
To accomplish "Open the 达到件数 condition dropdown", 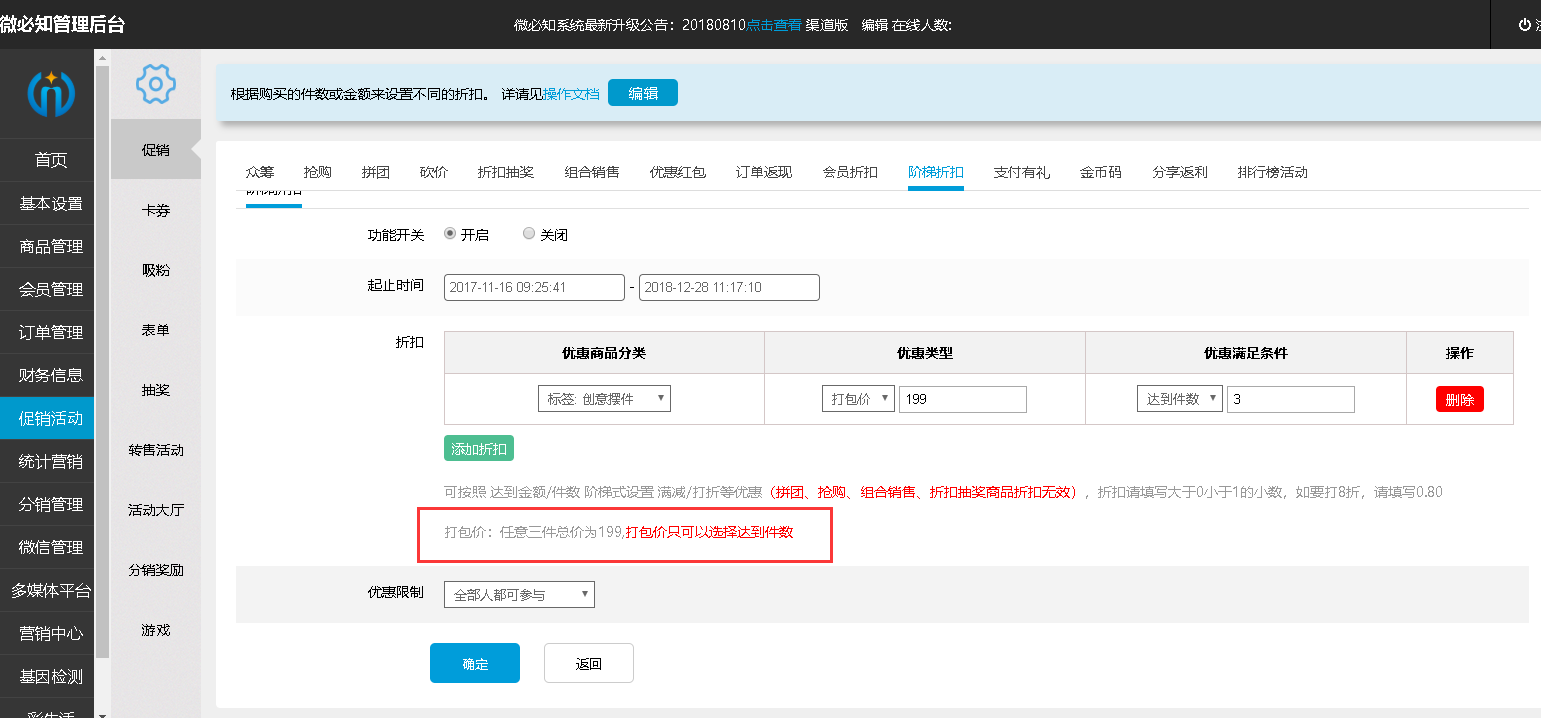I will pyautogui.click(x=1180, y=399).
